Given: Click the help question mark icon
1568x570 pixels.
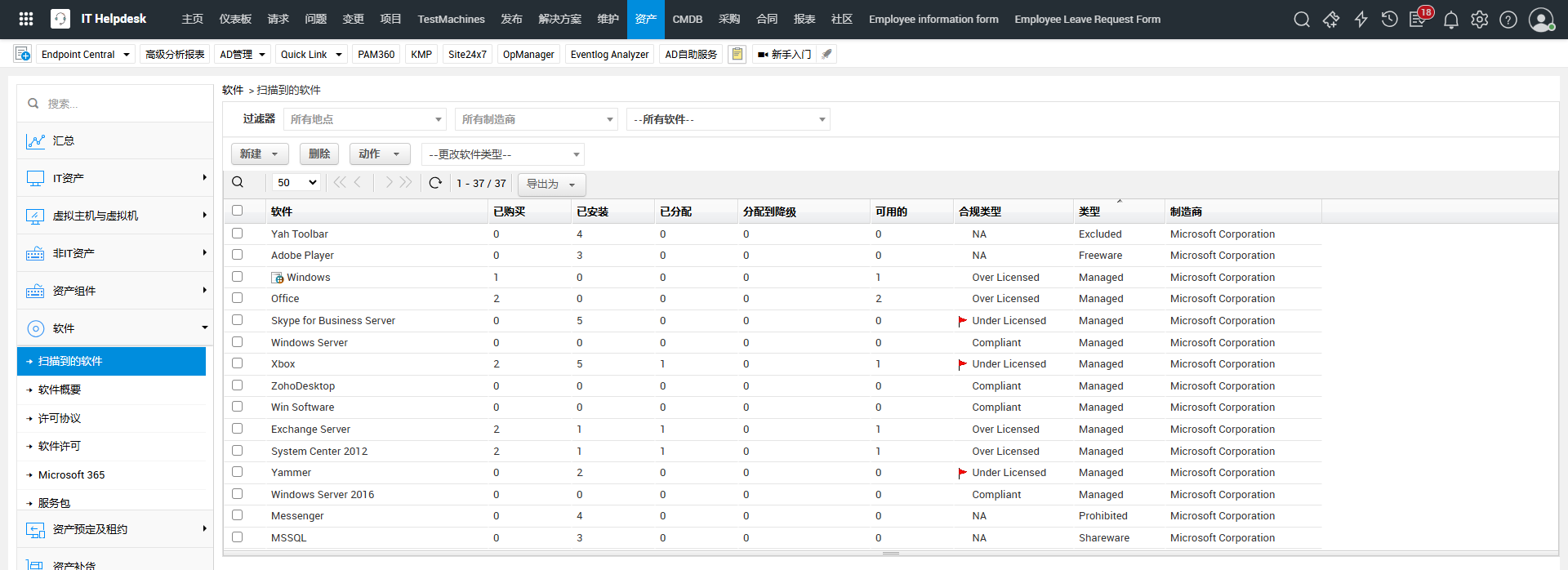Looking at the screenshot, I should pos(1508,20).
